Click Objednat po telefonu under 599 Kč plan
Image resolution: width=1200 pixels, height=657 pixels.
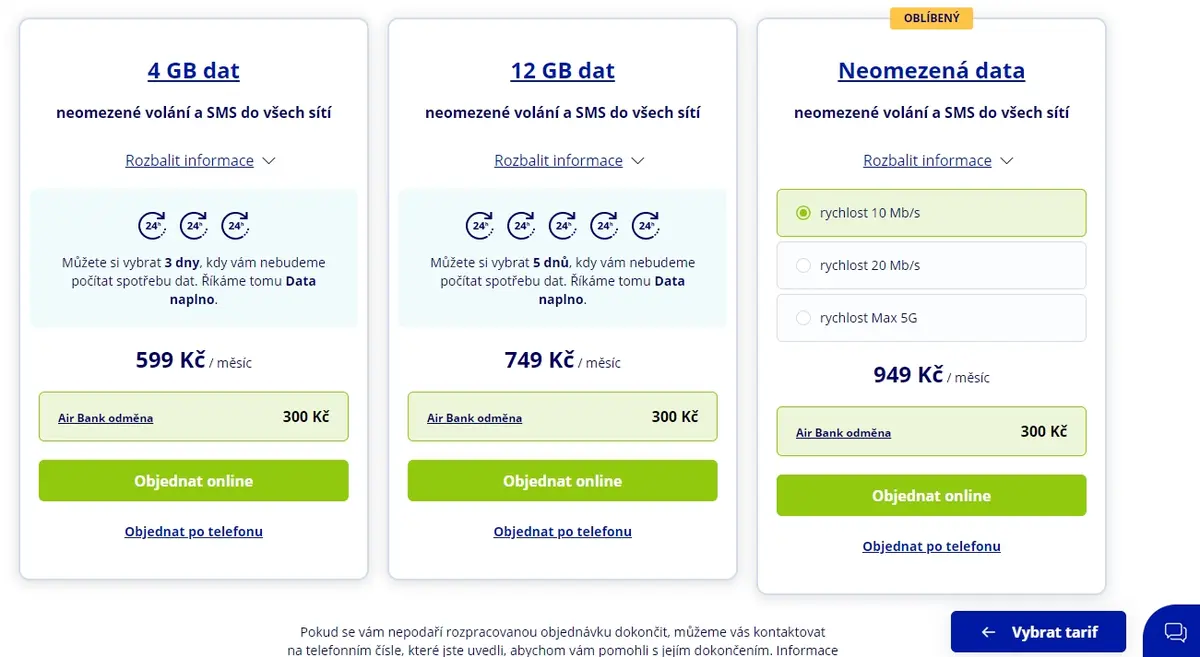pyautogui.click(x=194, y=531)
